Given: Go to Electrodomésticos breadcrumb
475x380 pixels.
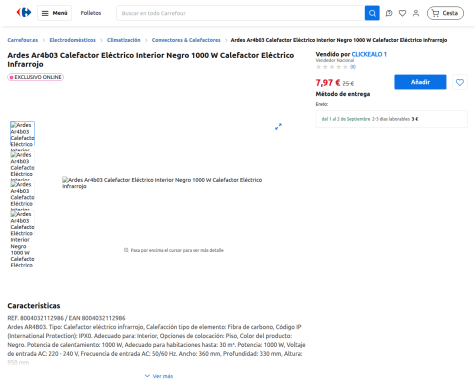Looking at the screenshot, I should 72,40.
